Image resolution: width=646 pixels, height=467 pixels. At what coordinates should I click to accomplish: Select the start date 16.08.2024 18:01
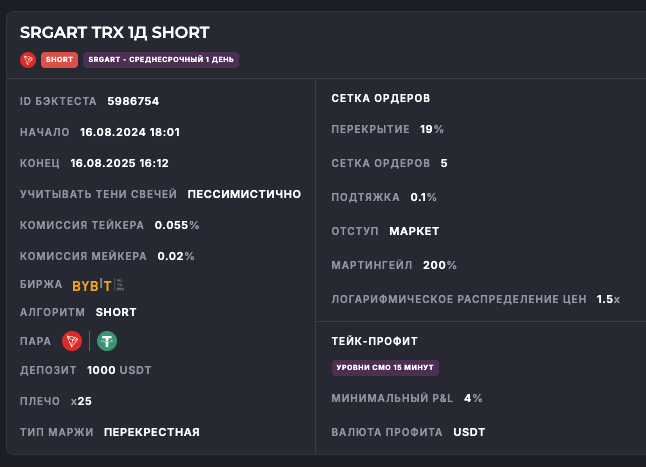click(130, 132)
